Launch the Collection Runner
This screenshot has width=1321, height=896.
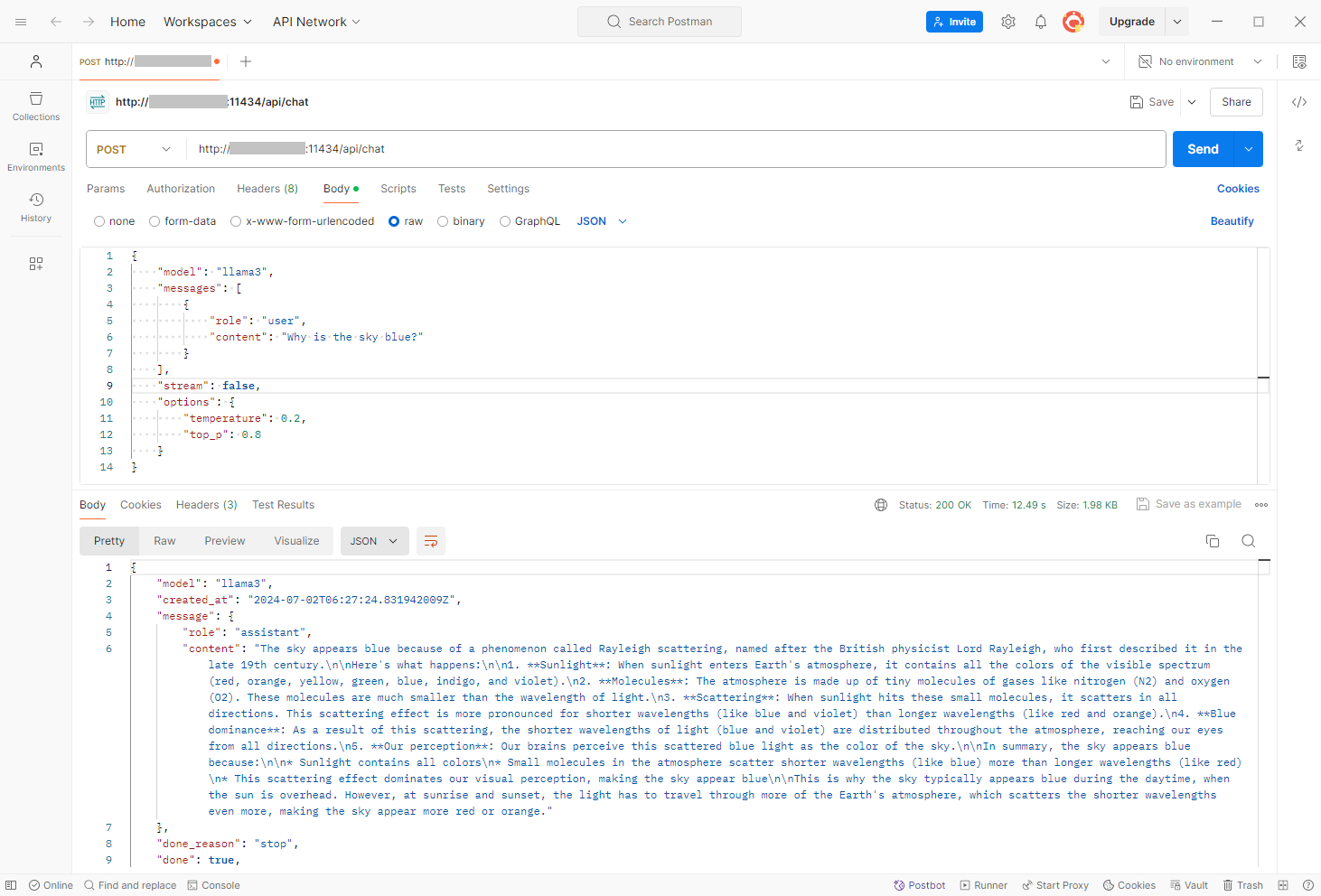coord(983,885)
